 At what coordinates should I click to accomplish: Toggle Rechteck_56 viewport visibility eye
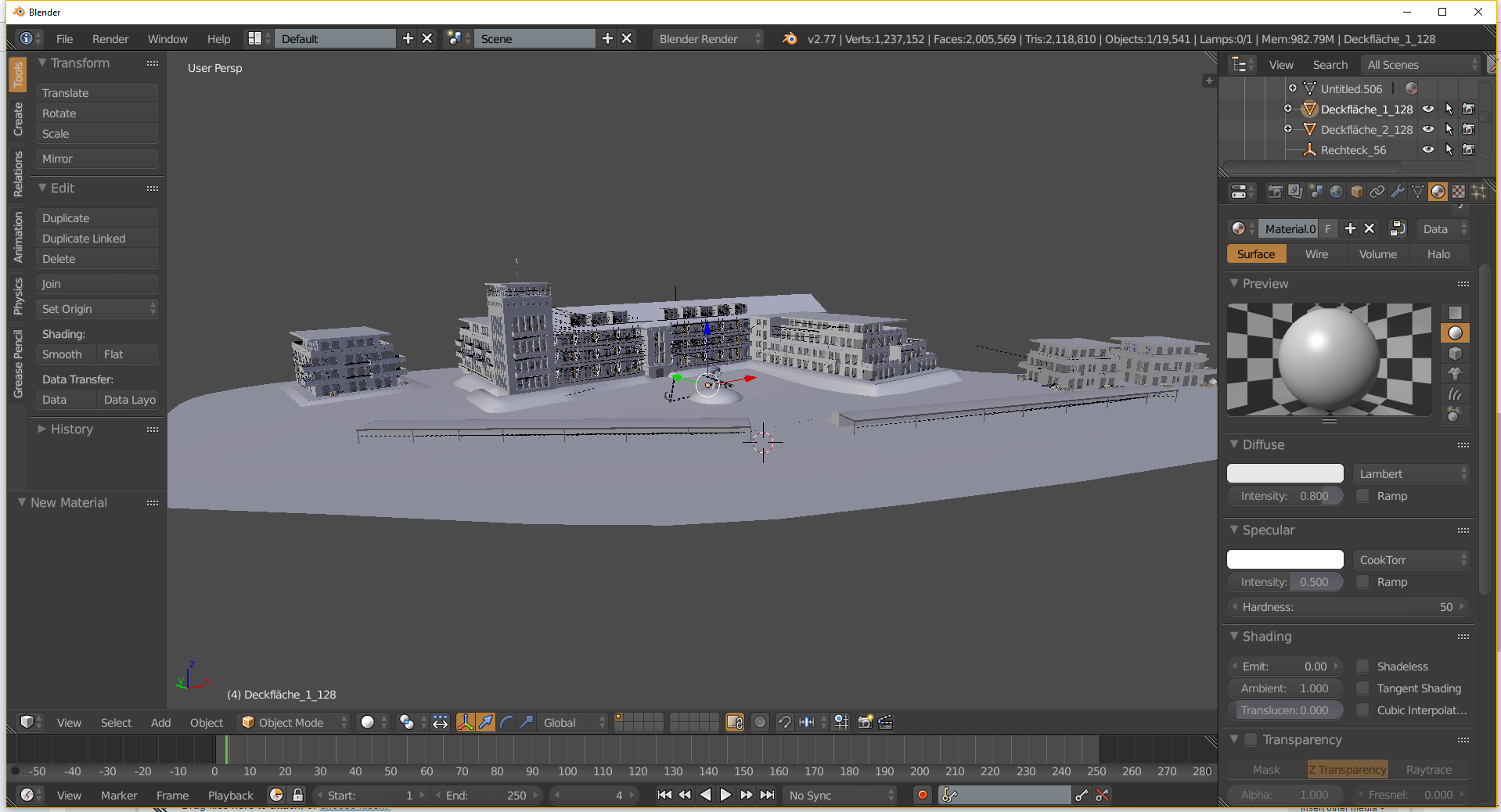1428,149
